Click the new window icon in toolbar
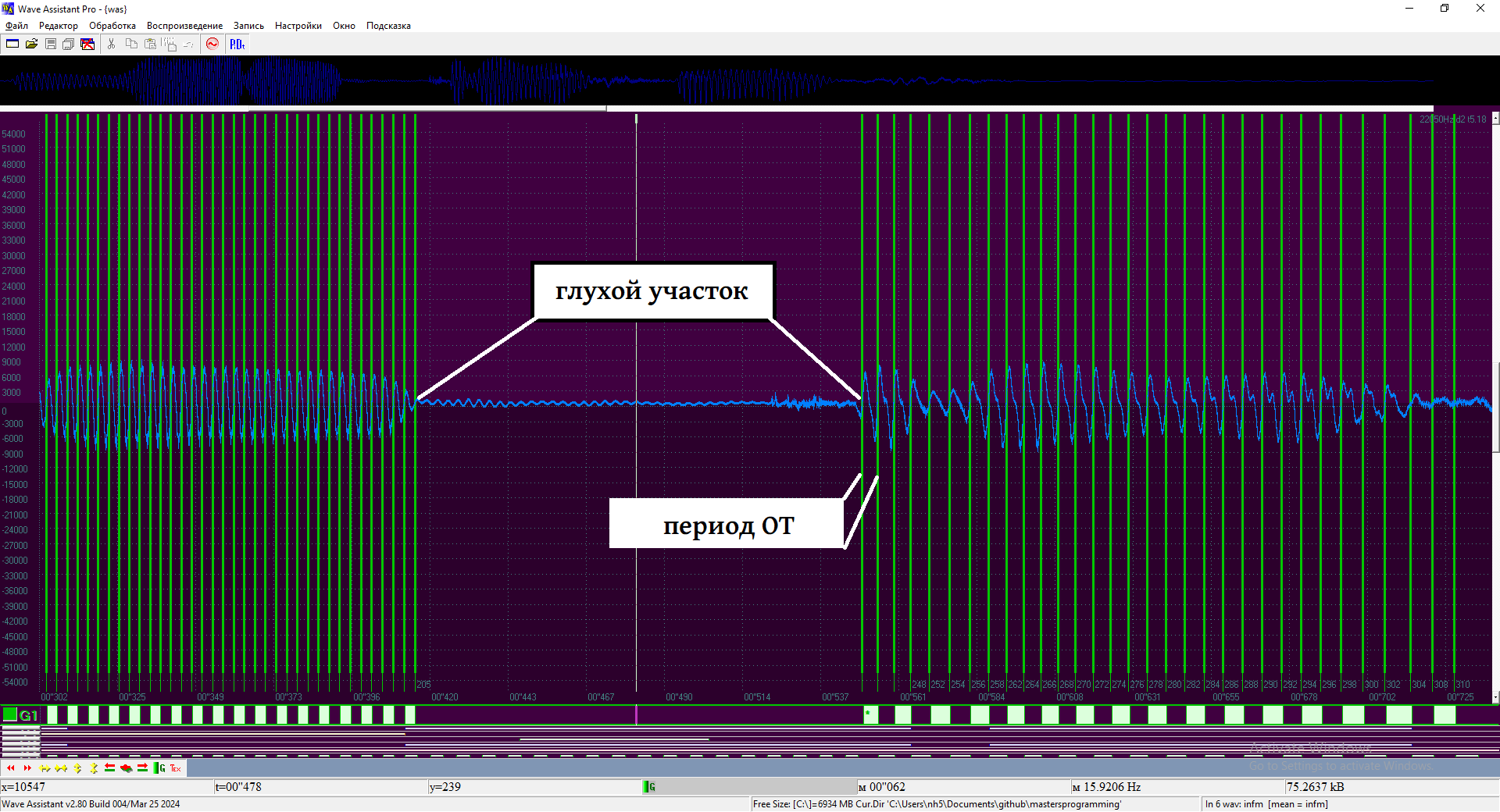This screenshot has height=812, width=1500. [x=12, y=45]
